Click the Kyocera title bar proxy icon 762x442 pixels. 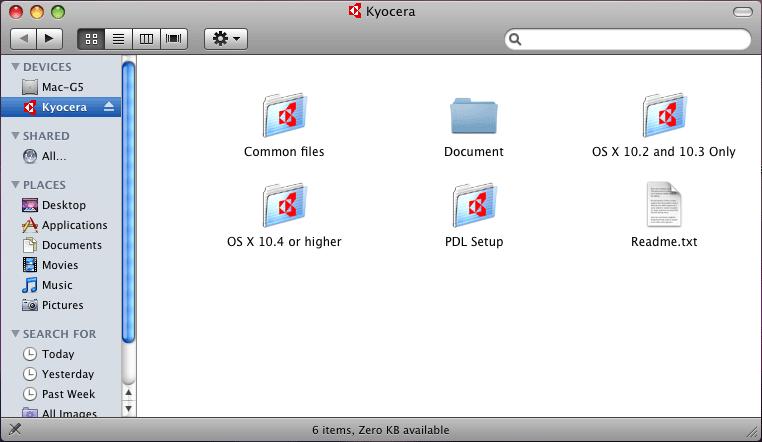click(355, 11)
